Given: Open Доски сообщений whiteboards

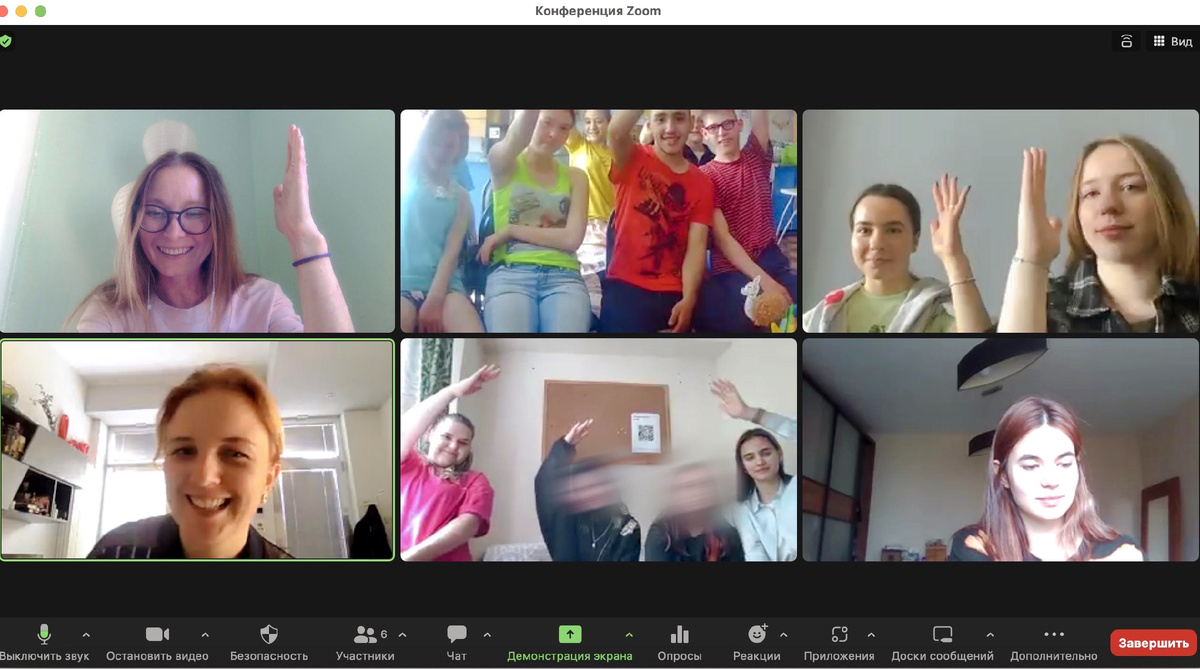Looking at the screenshot, I should pyautogui.click(x=943, y=643).
